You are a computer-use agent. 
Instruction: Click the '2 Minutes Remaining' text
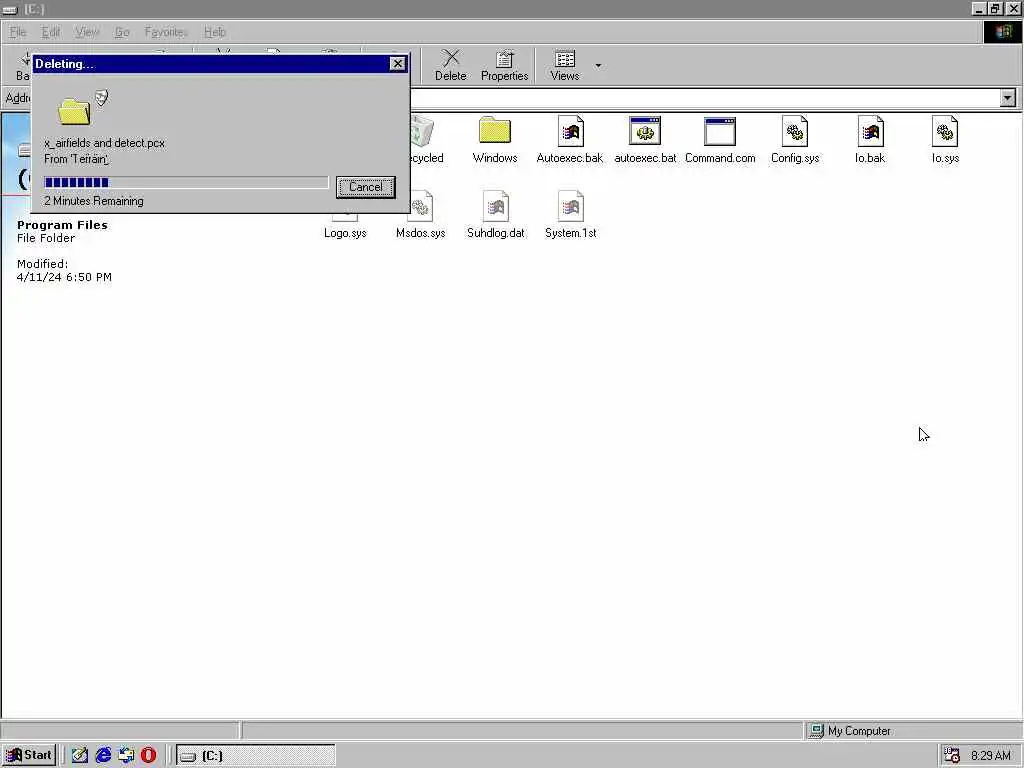(94, 201)
